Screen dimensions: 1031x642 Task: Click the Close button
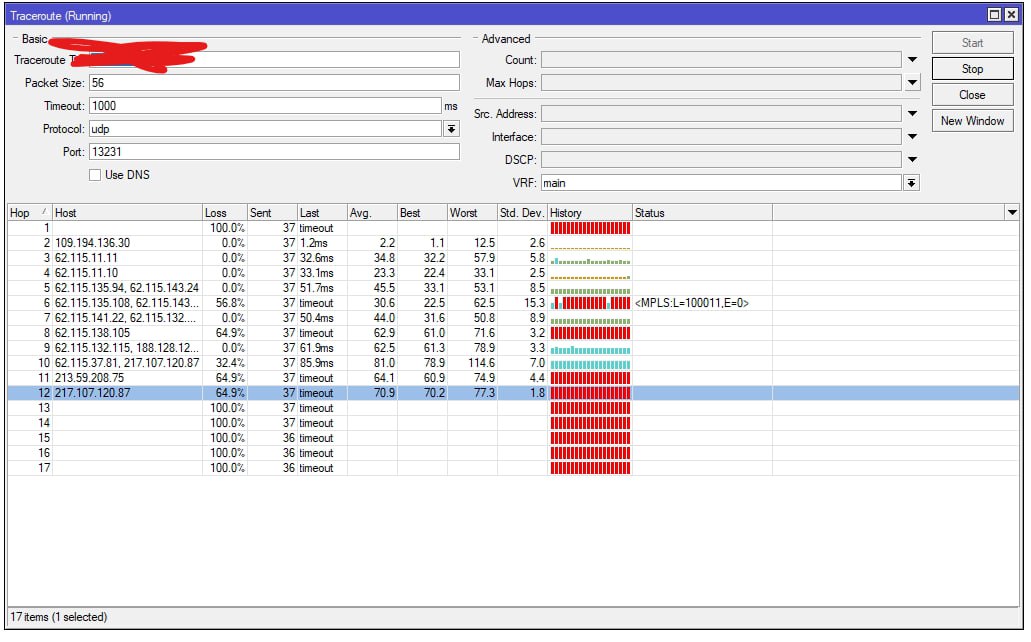(972, 95)
